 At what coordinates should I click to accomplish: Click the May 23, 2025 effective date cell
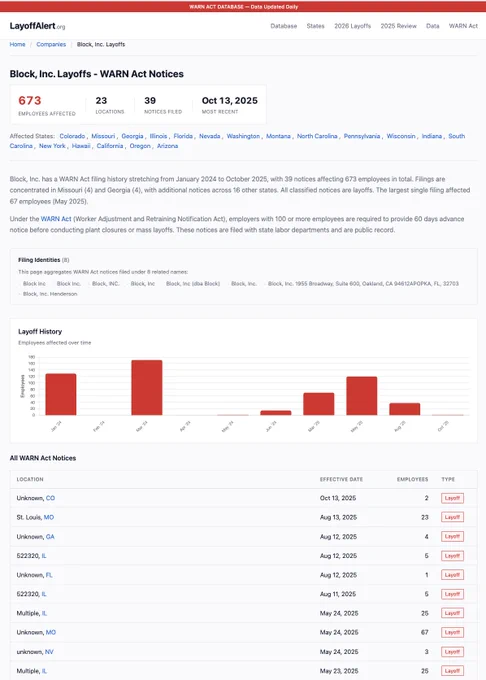pyautogui.click(x=339, y=671)
